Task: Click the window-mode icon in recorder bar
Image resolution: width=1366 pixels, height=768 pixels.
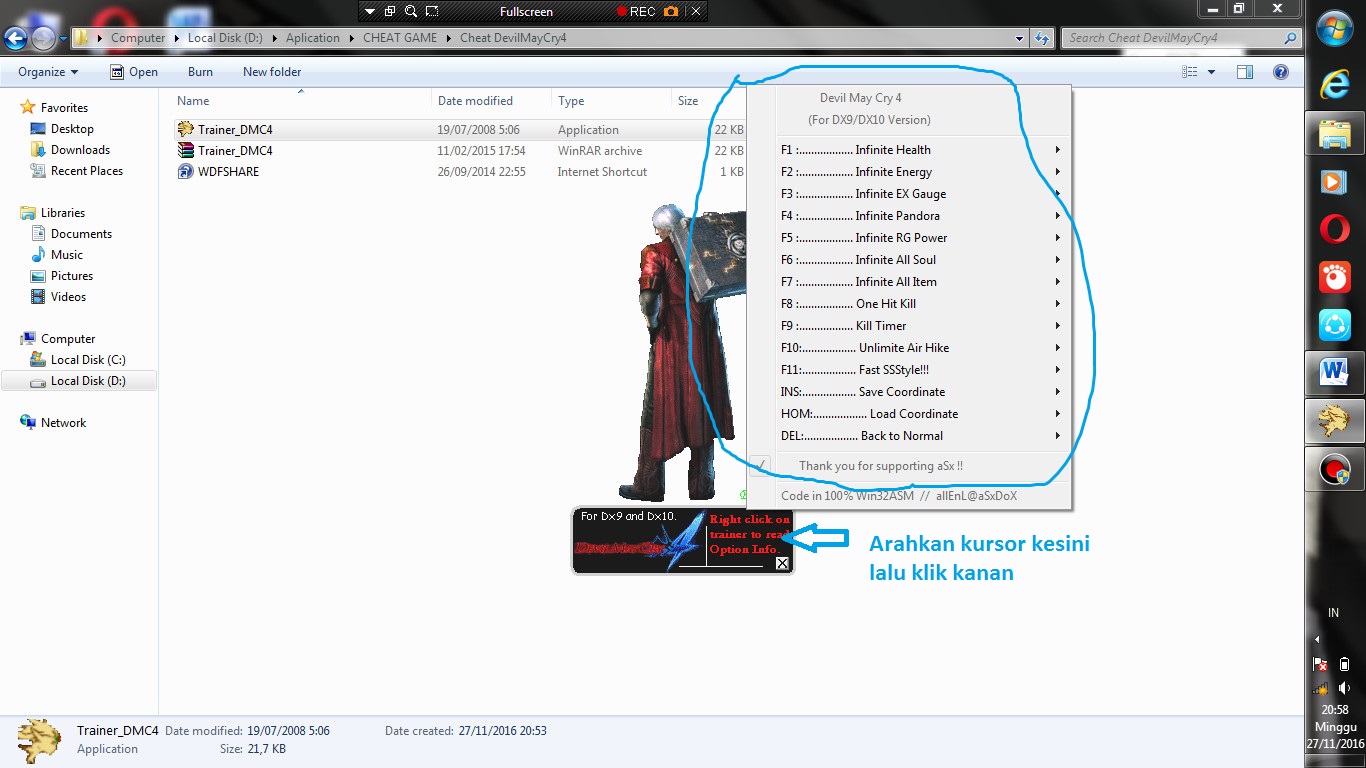Action: click(x=390, y=11)
